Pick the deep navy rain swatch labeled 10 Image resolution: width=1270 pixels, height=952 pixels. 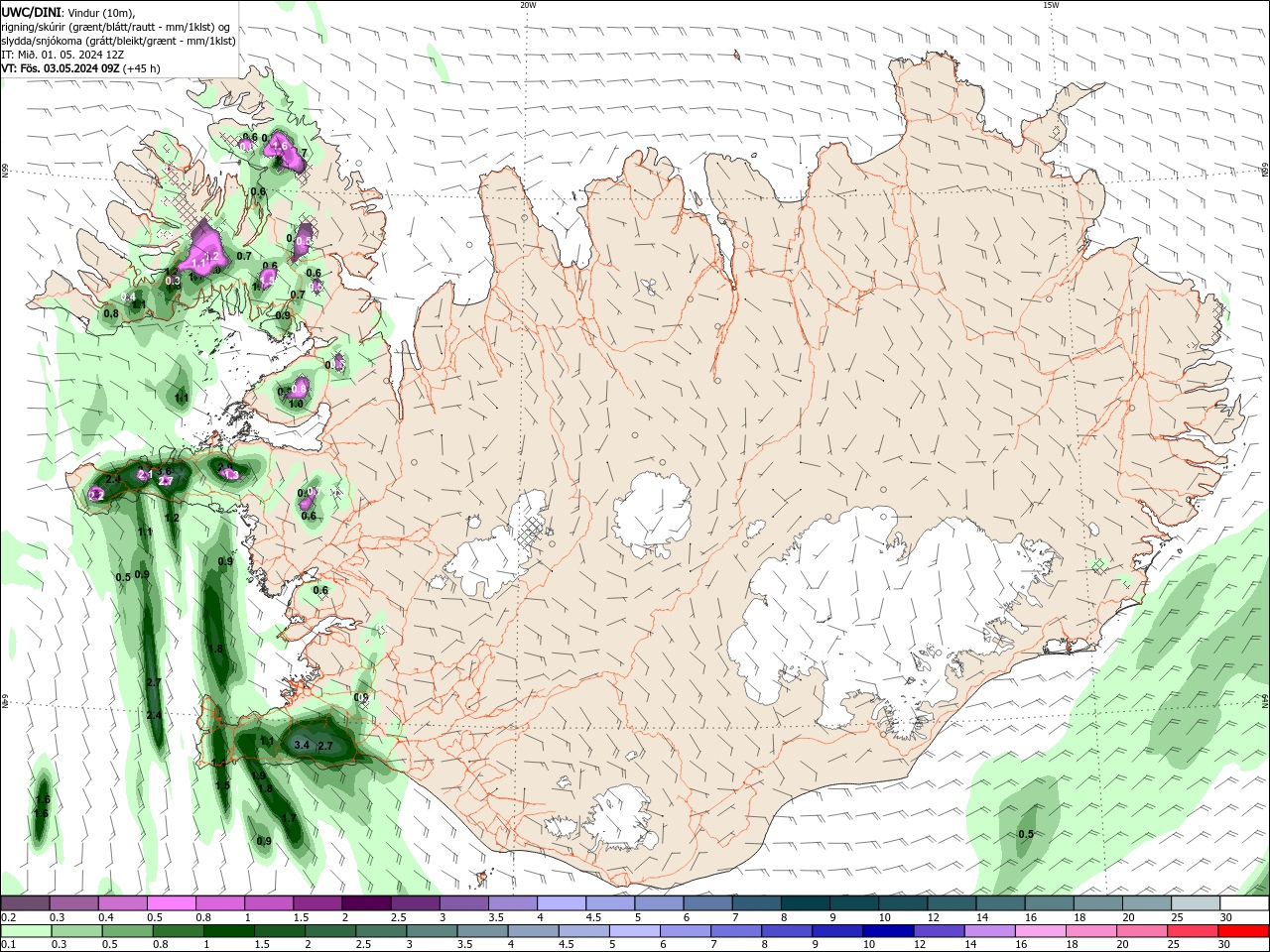point(887,931)
